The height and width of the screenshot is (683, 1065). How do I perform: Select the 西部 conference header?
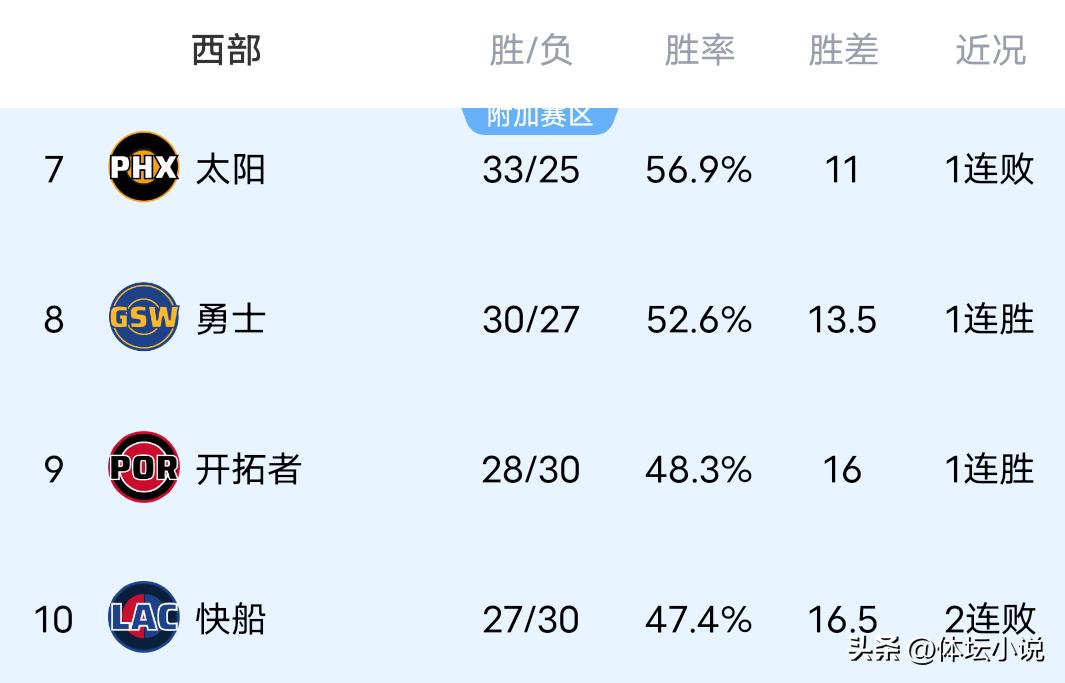tap(227, 50)
